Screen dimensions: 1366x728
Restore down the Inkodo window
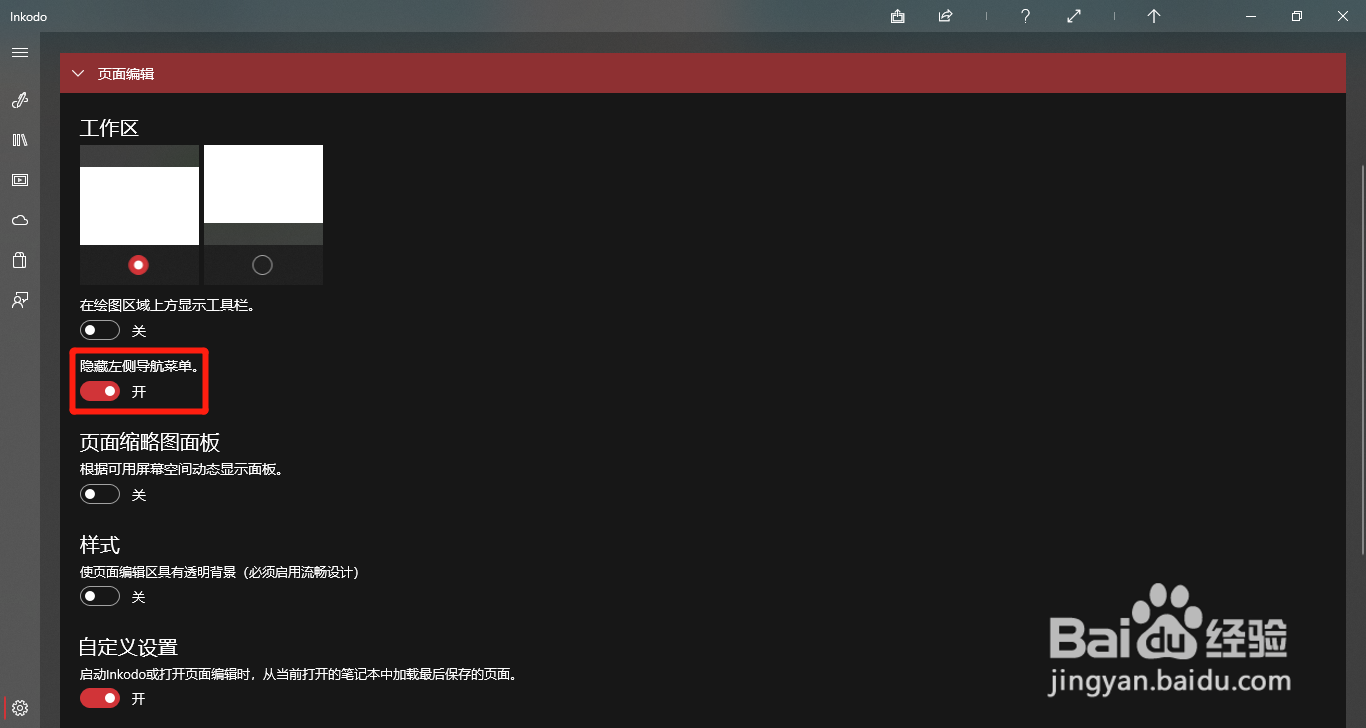(x=1297, y=16)
